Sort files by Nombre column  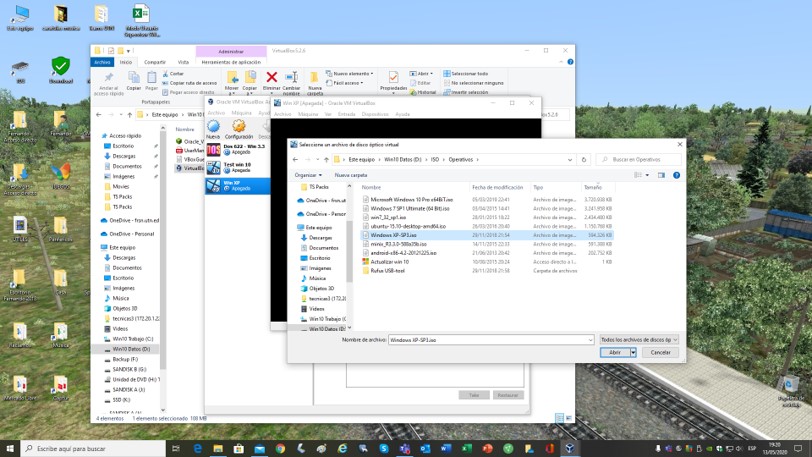[x=371, y=188]
